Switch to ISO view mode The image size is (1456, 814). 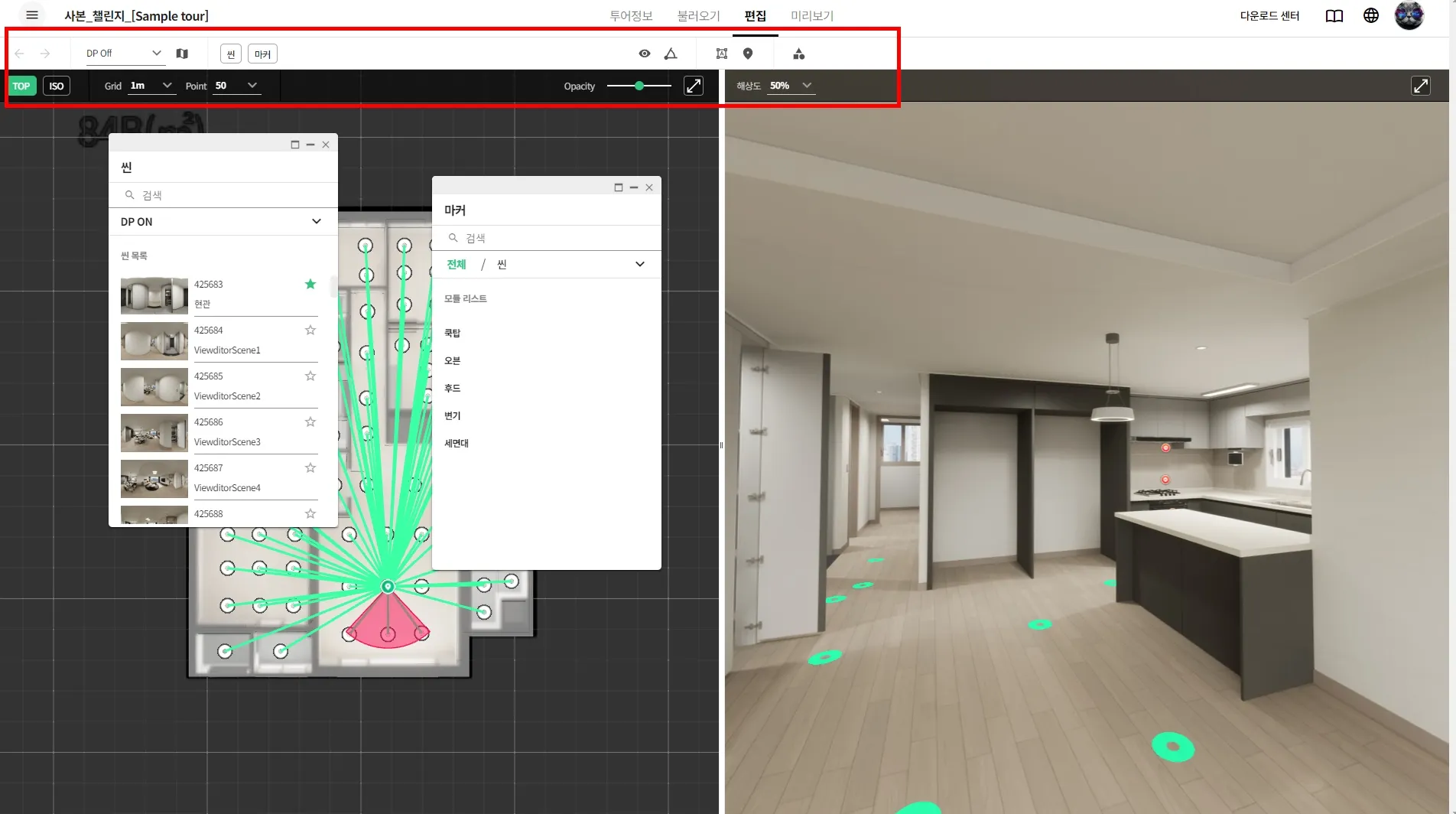(57, 86)
